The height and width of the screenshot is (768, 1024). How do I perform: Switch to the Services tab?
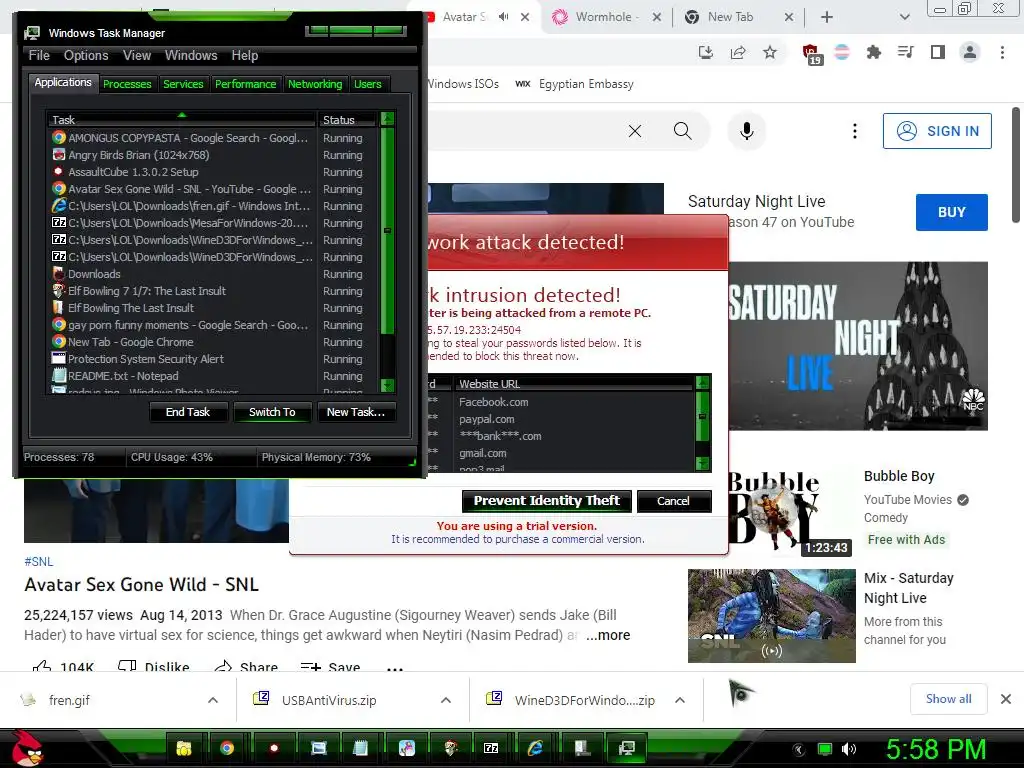pyautogui.click(x=183, y=84)
